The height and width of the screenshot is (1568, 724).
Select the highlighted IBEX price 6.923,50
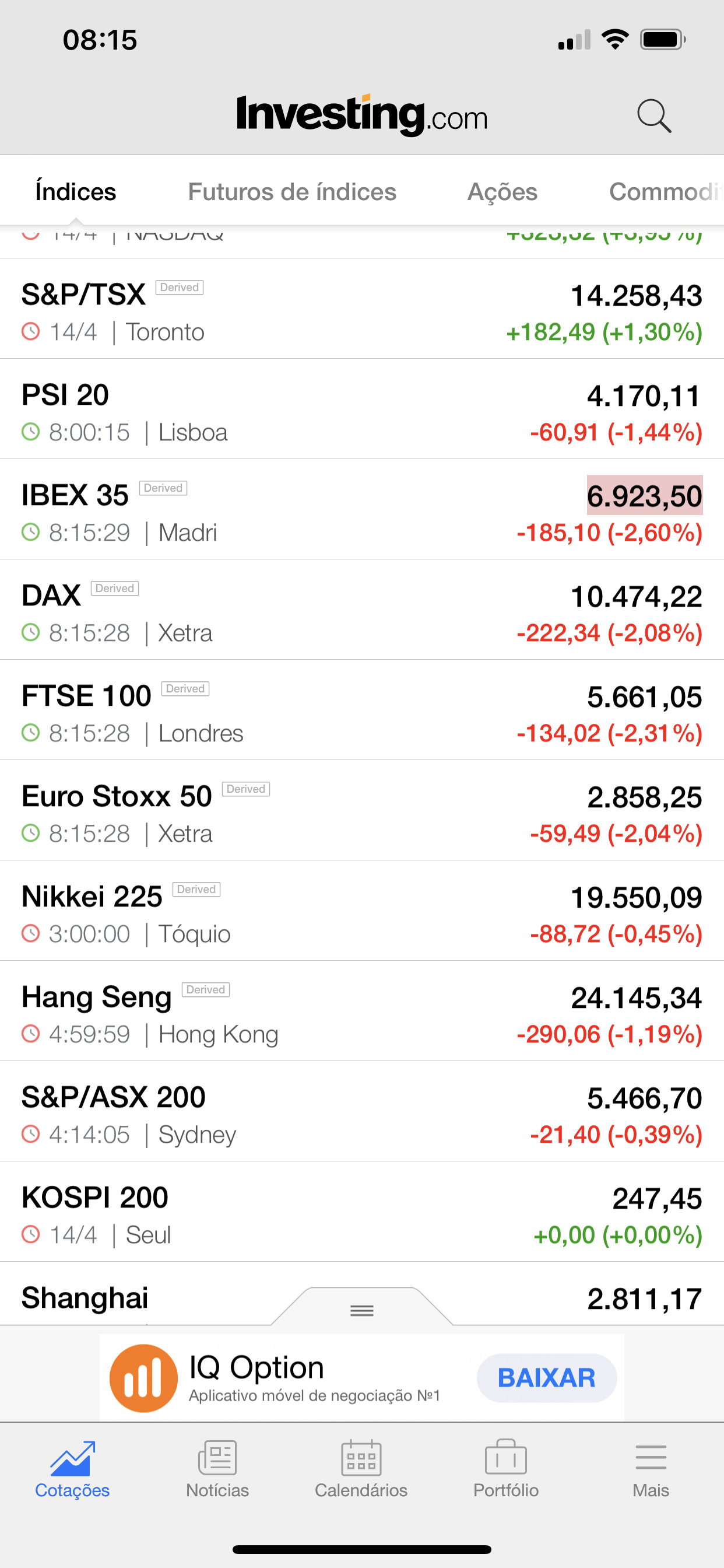644,495
